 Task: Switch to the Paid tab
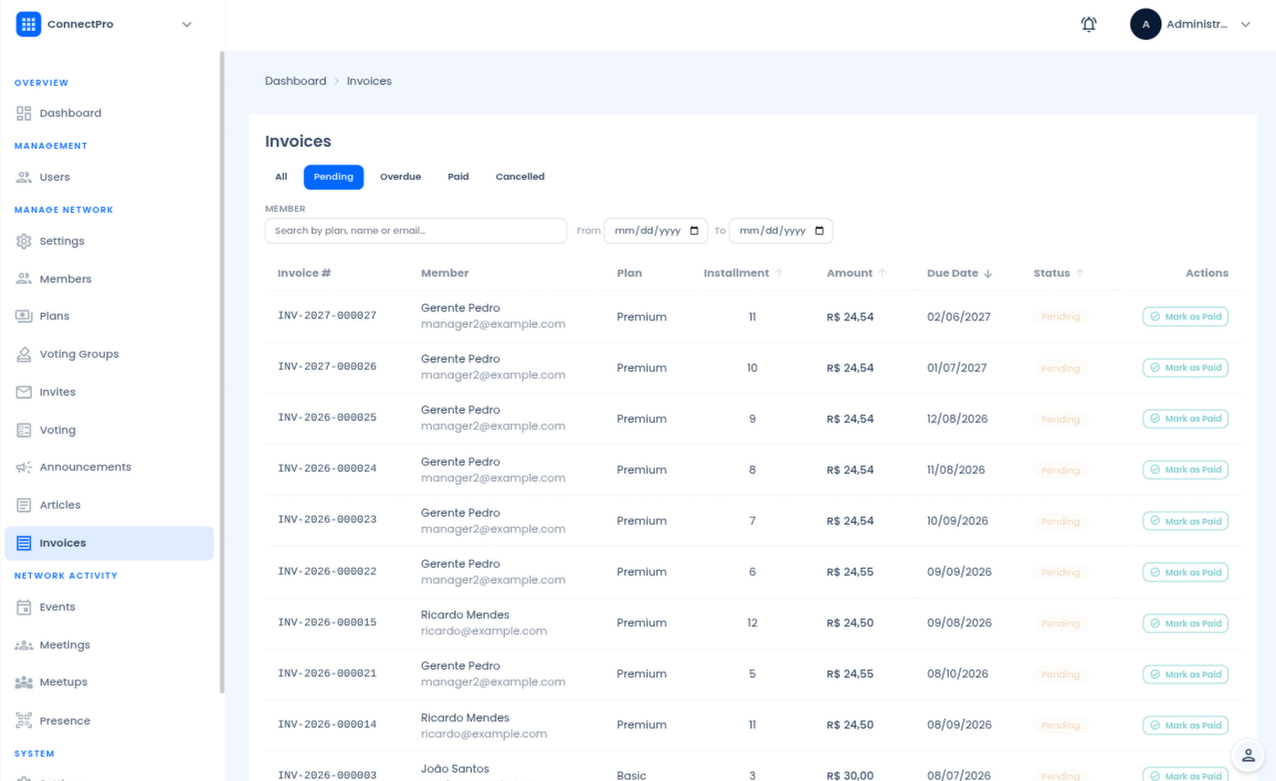(458, 177)
